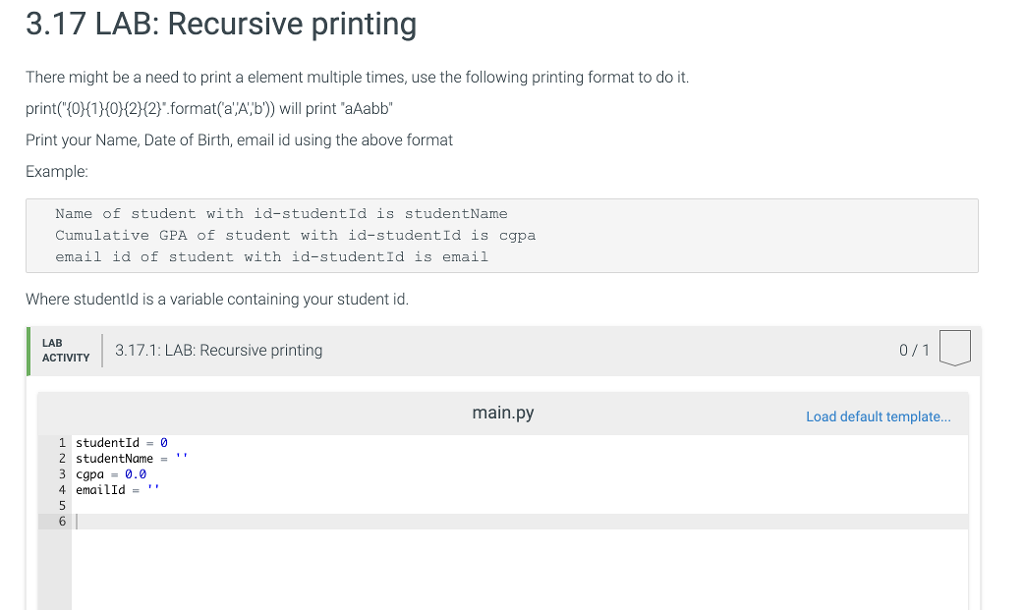Click the page heading 3.17 LAB: Recursive printing
1024x610 pixels.
[x=221, y=24]
